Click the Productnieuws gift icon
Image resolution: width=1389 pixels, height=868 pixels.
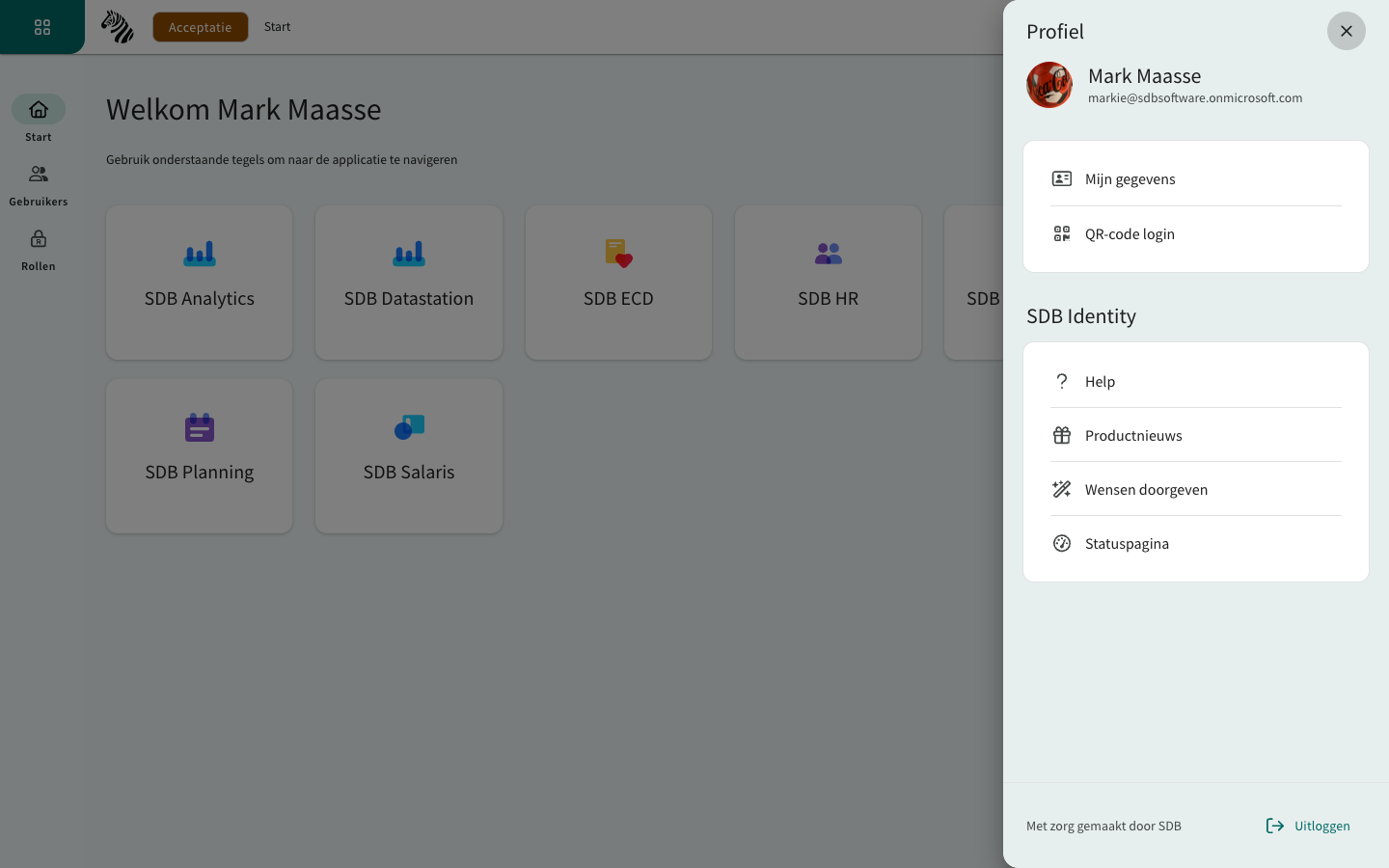coord(1062,435)
